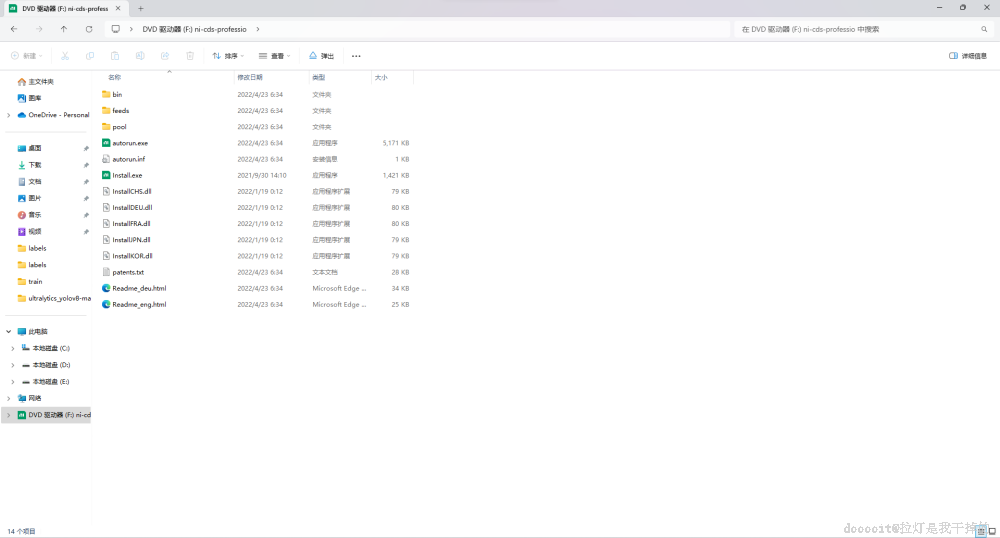1000x538 pixels.
Task: Expand Local Disk (D:) node
Action: pos(13,365)
